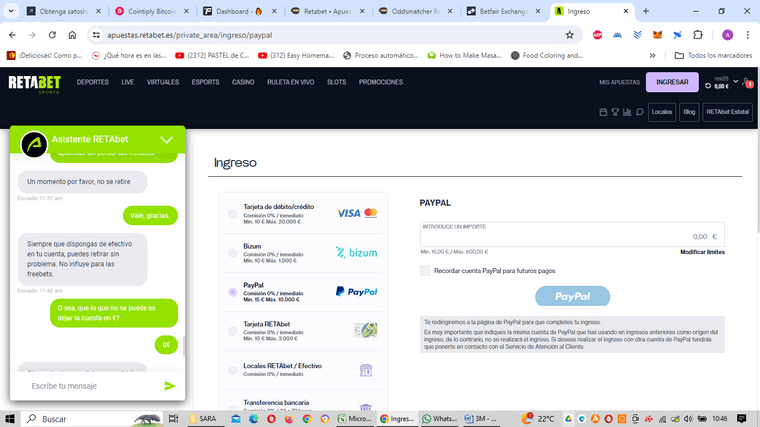Image resolution: width=760 pixels, height=427 pixels.
Task: Switch to the Cointiply Bitcoin tab
Action: point(152,11)
